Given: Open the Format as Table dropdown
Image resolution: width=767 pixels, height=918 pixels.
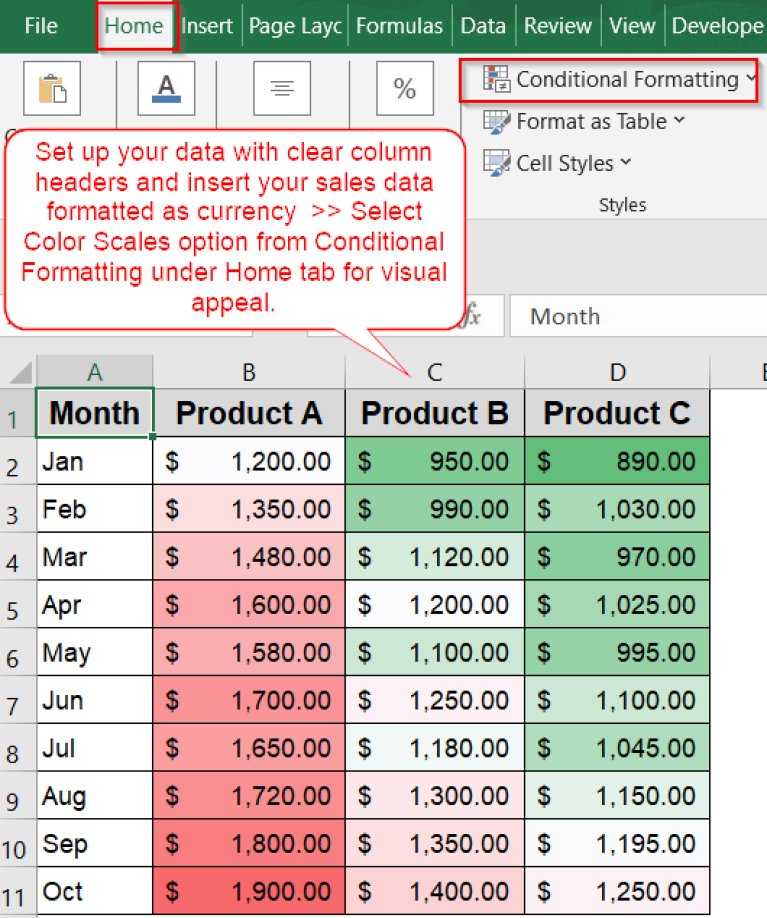Looking at the screenshot, I should (679, 121).
